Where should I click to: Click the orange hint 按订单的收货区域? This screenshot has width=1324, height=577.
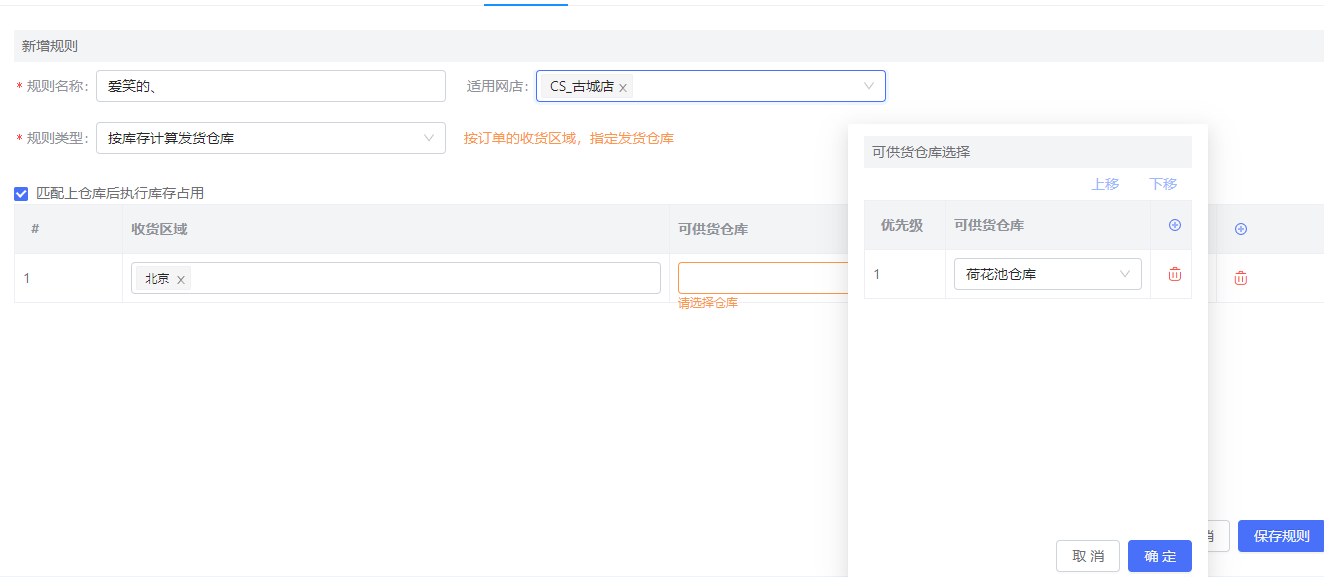pos(569,138)
